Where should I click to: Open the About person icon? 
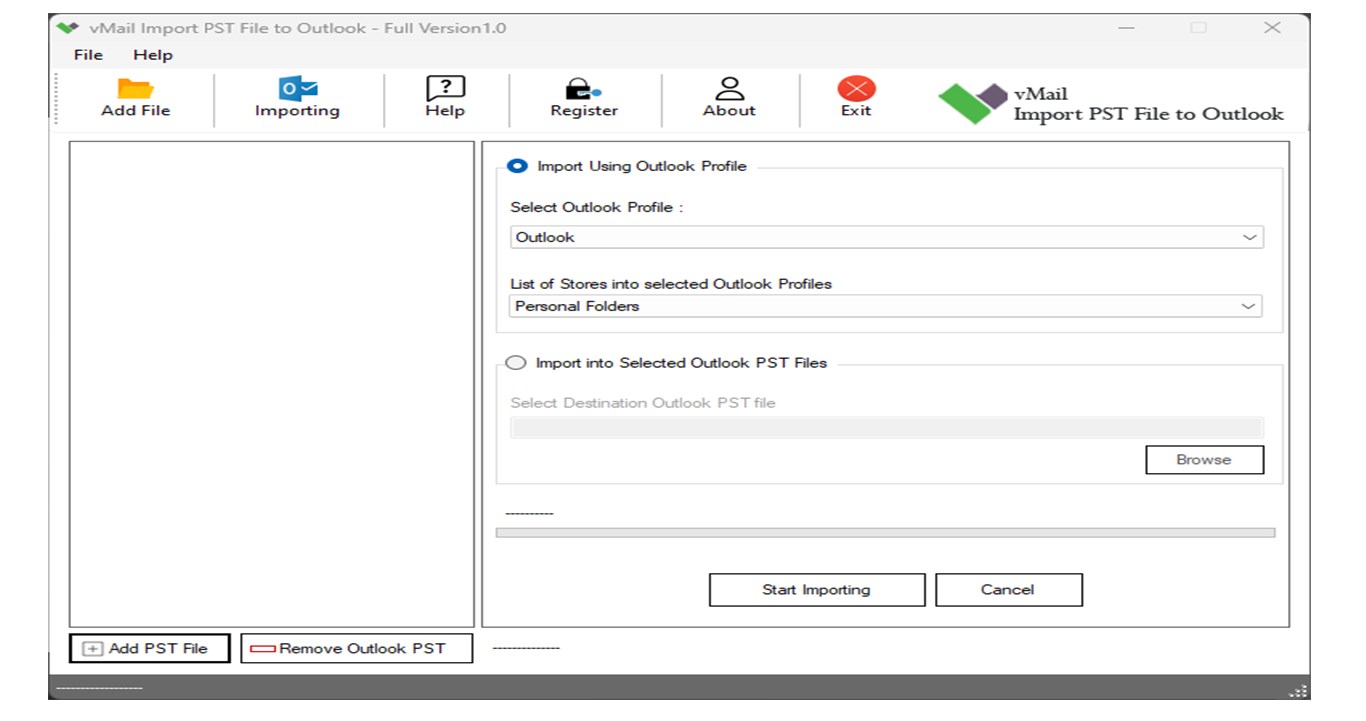(729, 88)
